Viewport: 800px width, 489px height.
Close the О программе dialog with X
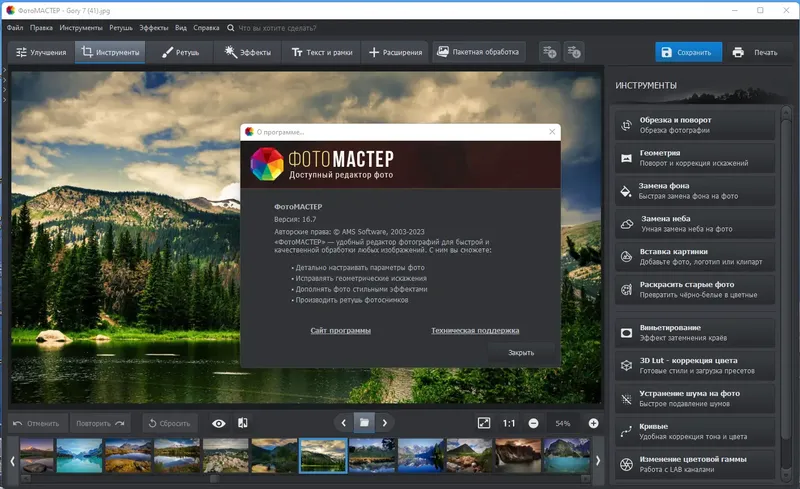(552, 132)
